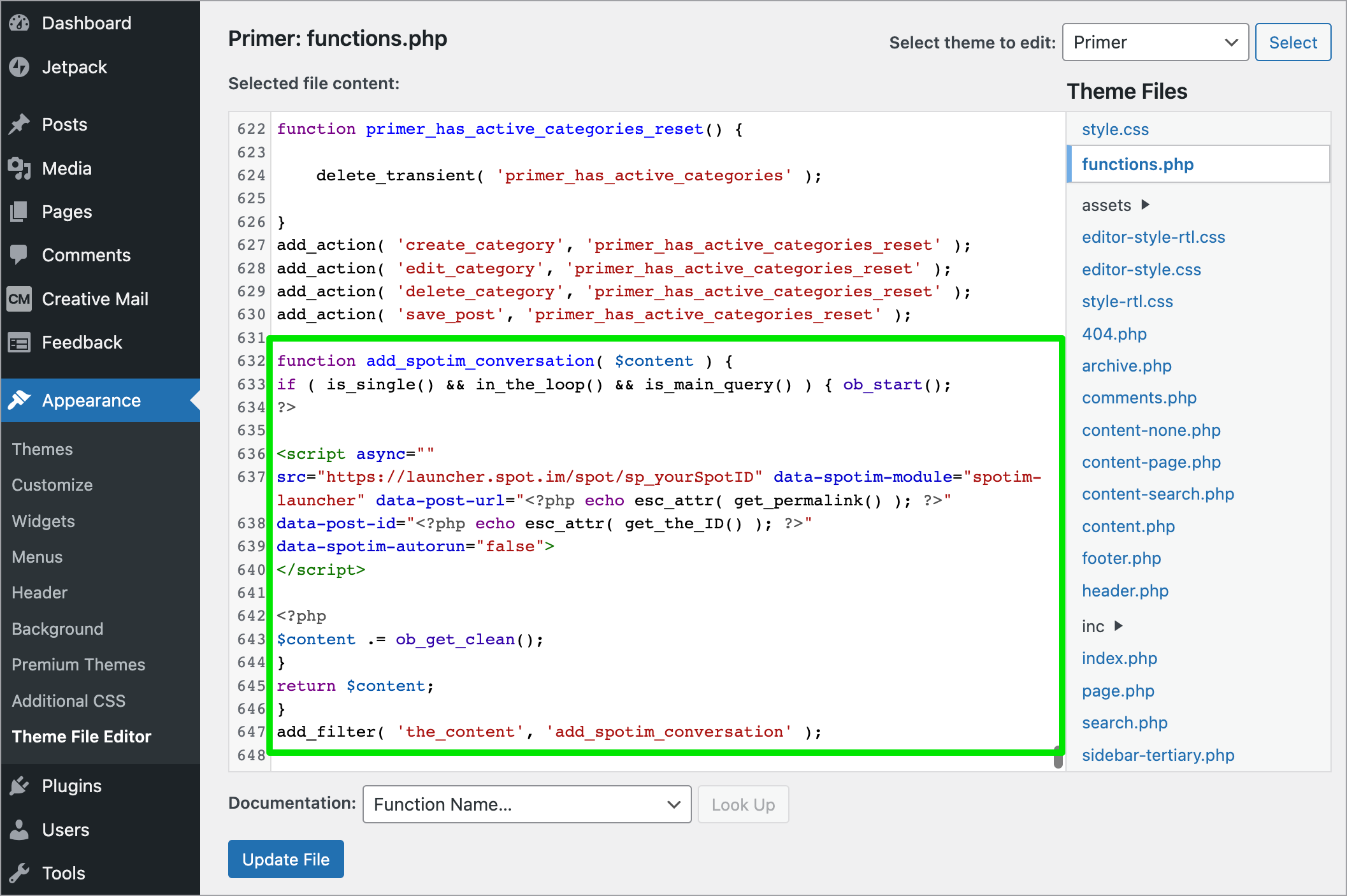The height and width of the screenshot is (896, 1347).
Task: Open the Media library menu
Action: point(67,168)
